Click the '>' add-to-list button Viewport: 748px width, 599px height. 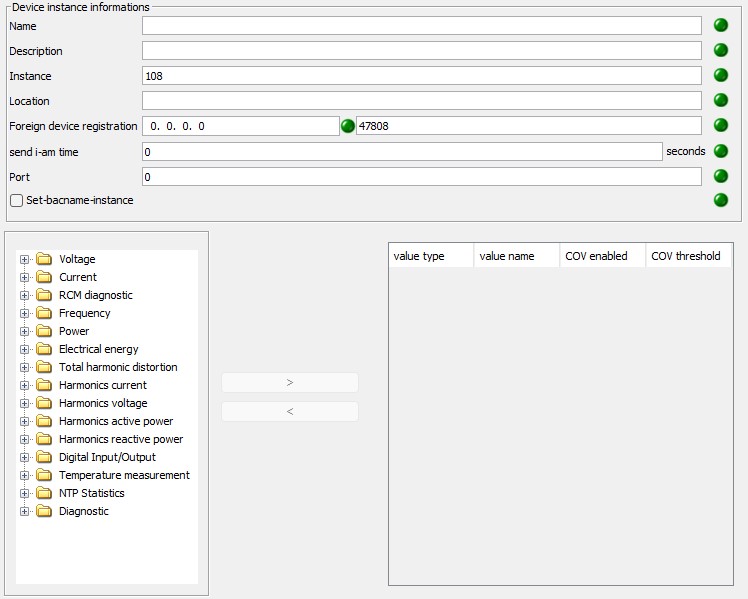(x=289, y=382)
